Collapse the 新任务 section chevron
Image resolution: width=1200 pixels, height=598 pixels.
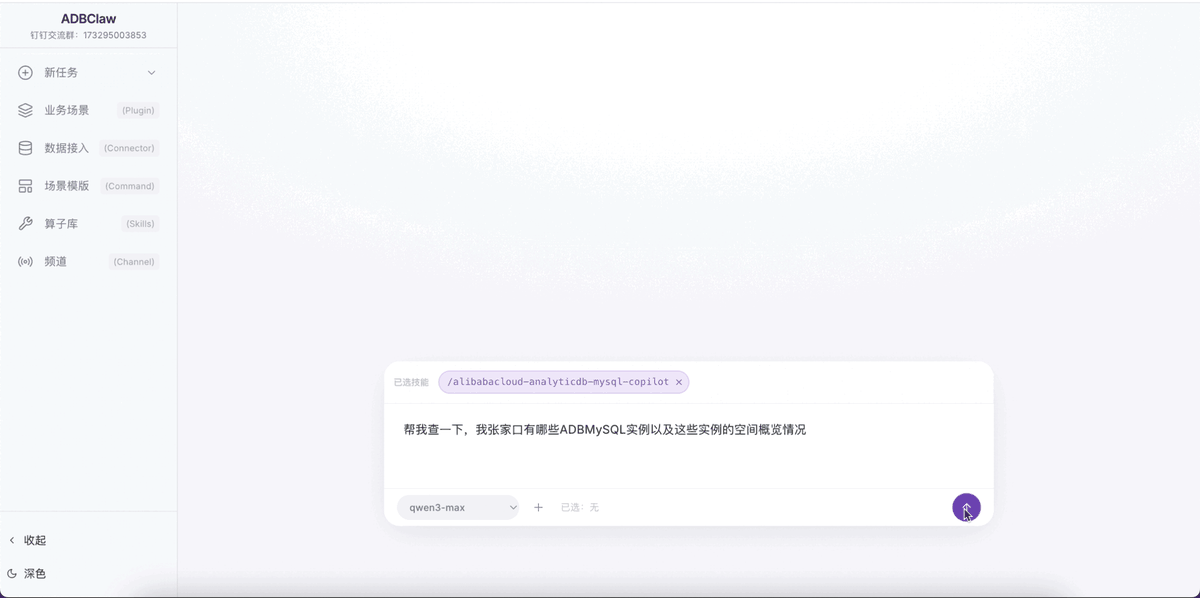(x=151, y=72)
